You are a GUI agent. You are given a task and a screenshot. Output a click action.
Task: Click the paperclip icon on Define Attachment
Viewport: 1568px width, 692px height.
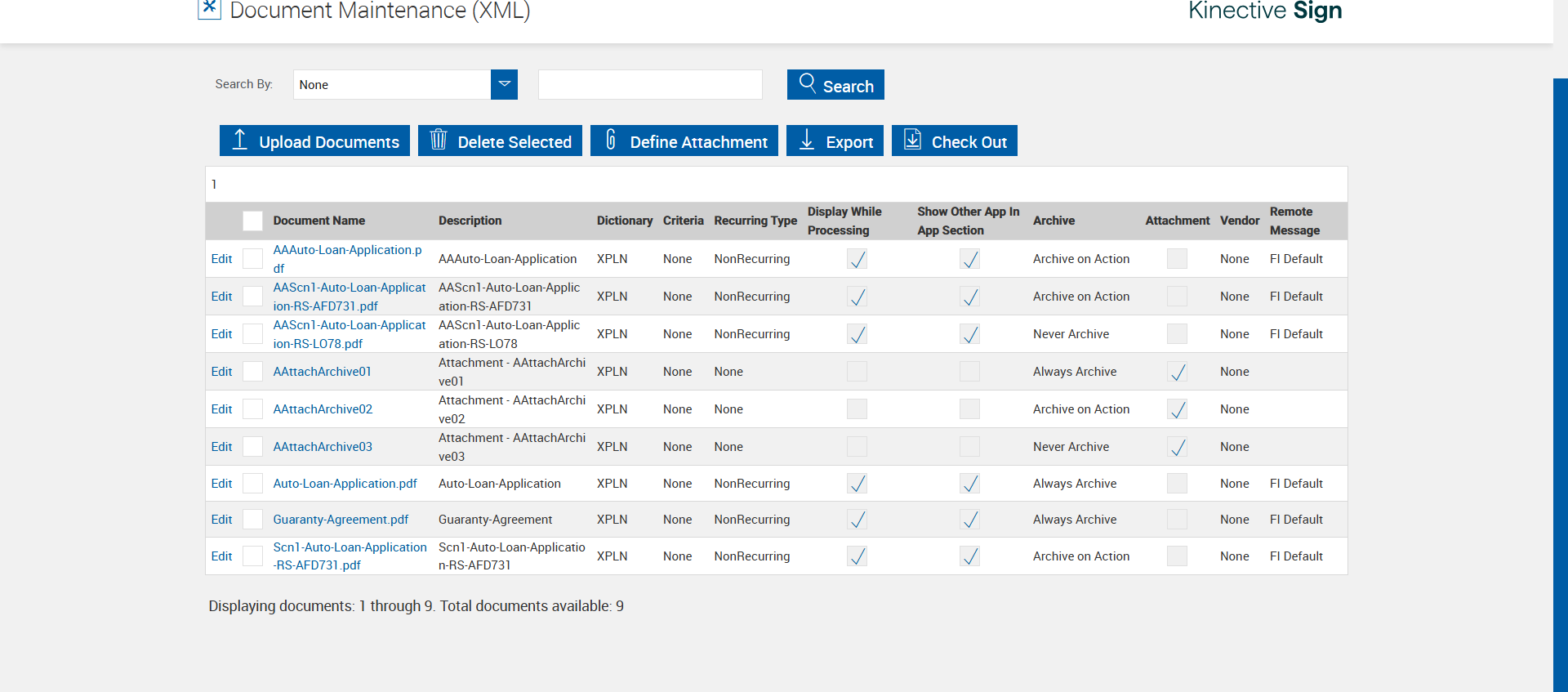(x=611, y=141)
